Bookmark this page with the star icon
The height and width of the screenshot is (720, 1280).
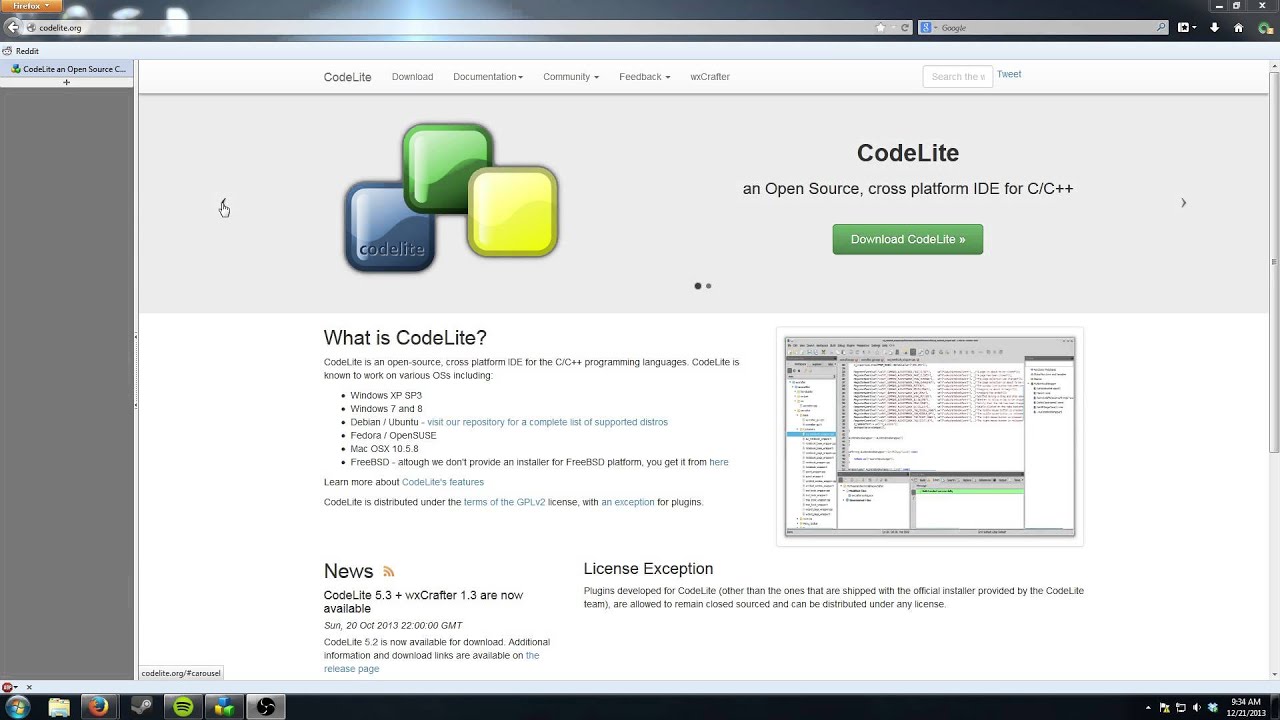pyautogui.click(x=880, y=28)
